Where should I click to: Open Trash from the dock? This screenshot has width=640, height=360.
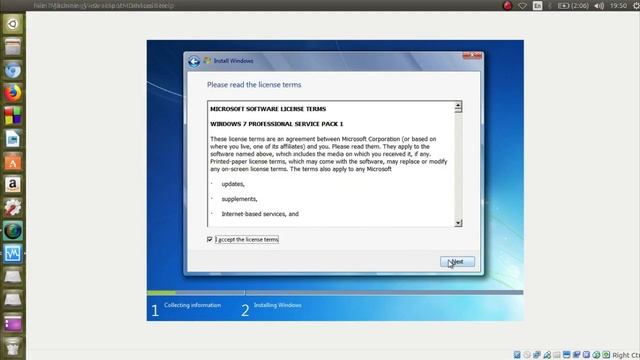pyautogui.click(x=13, y=347)
